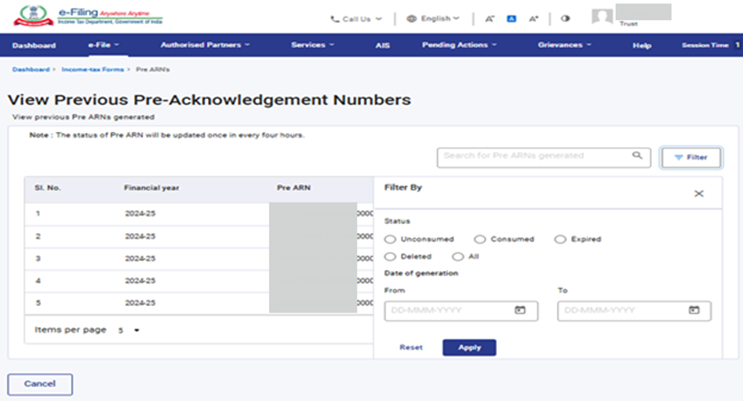The height and width of the screenshot is (401, 743).
Task: Select the Consumed status option
Action: (x=480, y=239)
